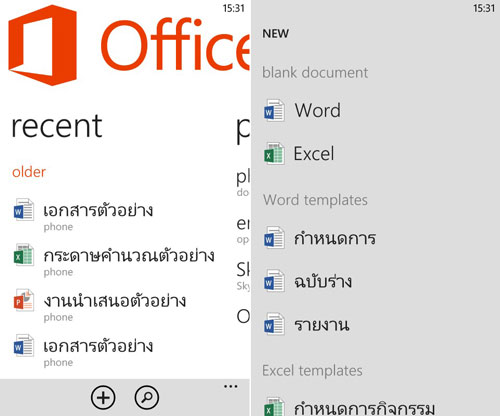Click the Word icon beside เอกสารตัวอย่าง at top
Viewport: 500px width, 416px height.
tap(23, 209)
